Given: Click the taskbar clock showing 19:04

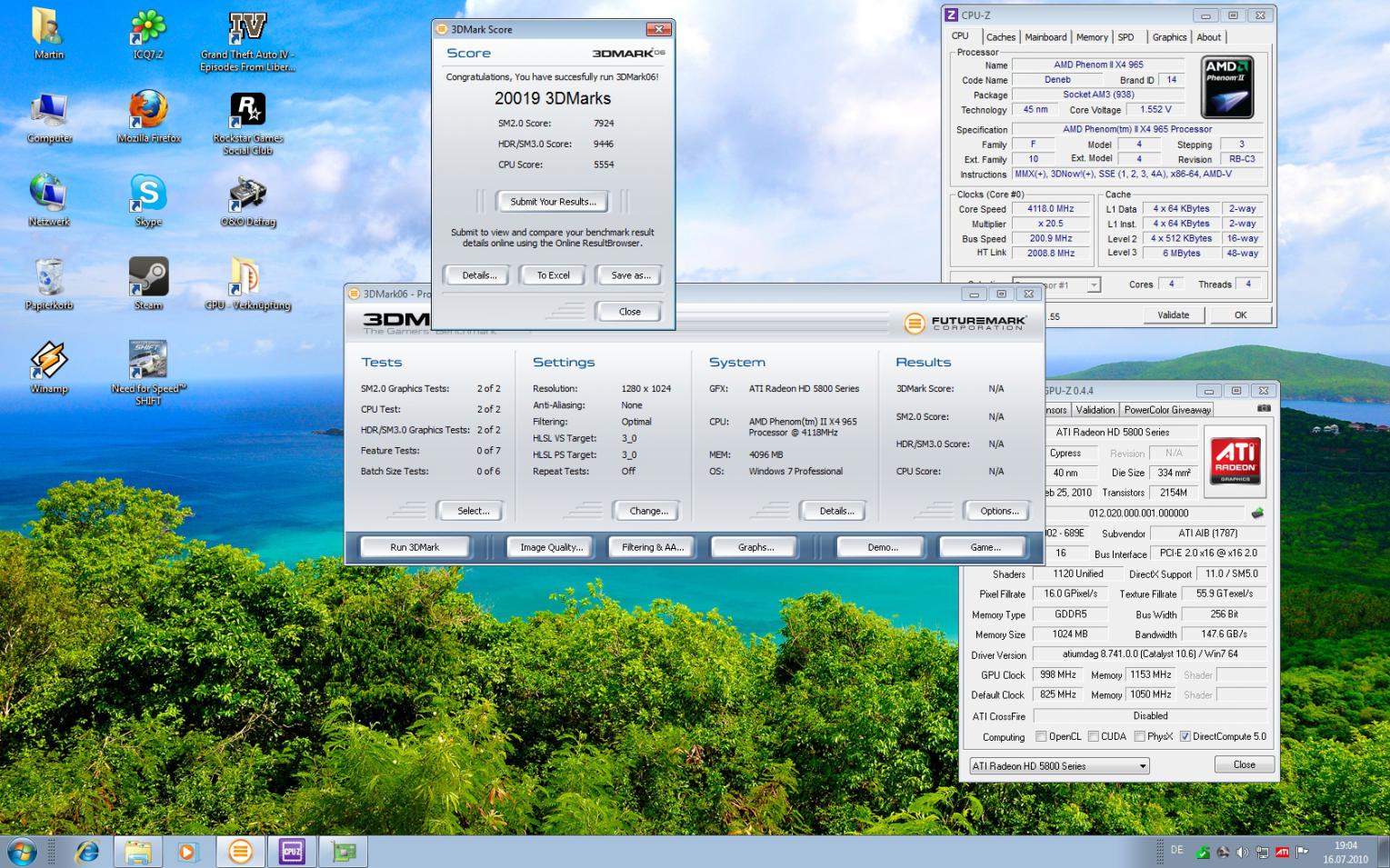Looking at the screenshot, I should tap(1345, 852).
